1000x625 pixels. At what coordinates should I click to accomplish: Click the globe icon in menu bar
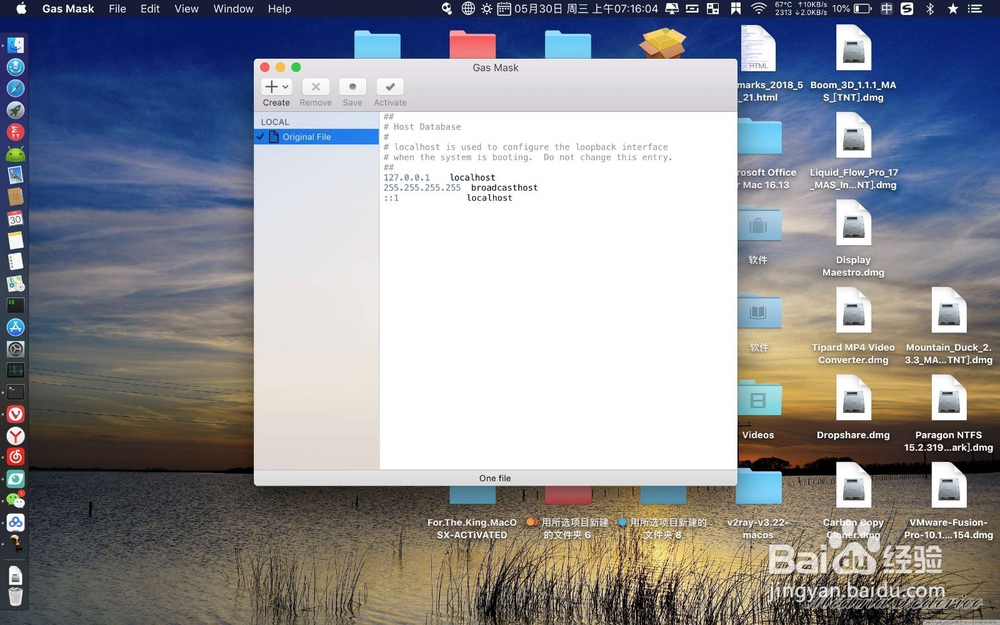[x=468, y=8]
